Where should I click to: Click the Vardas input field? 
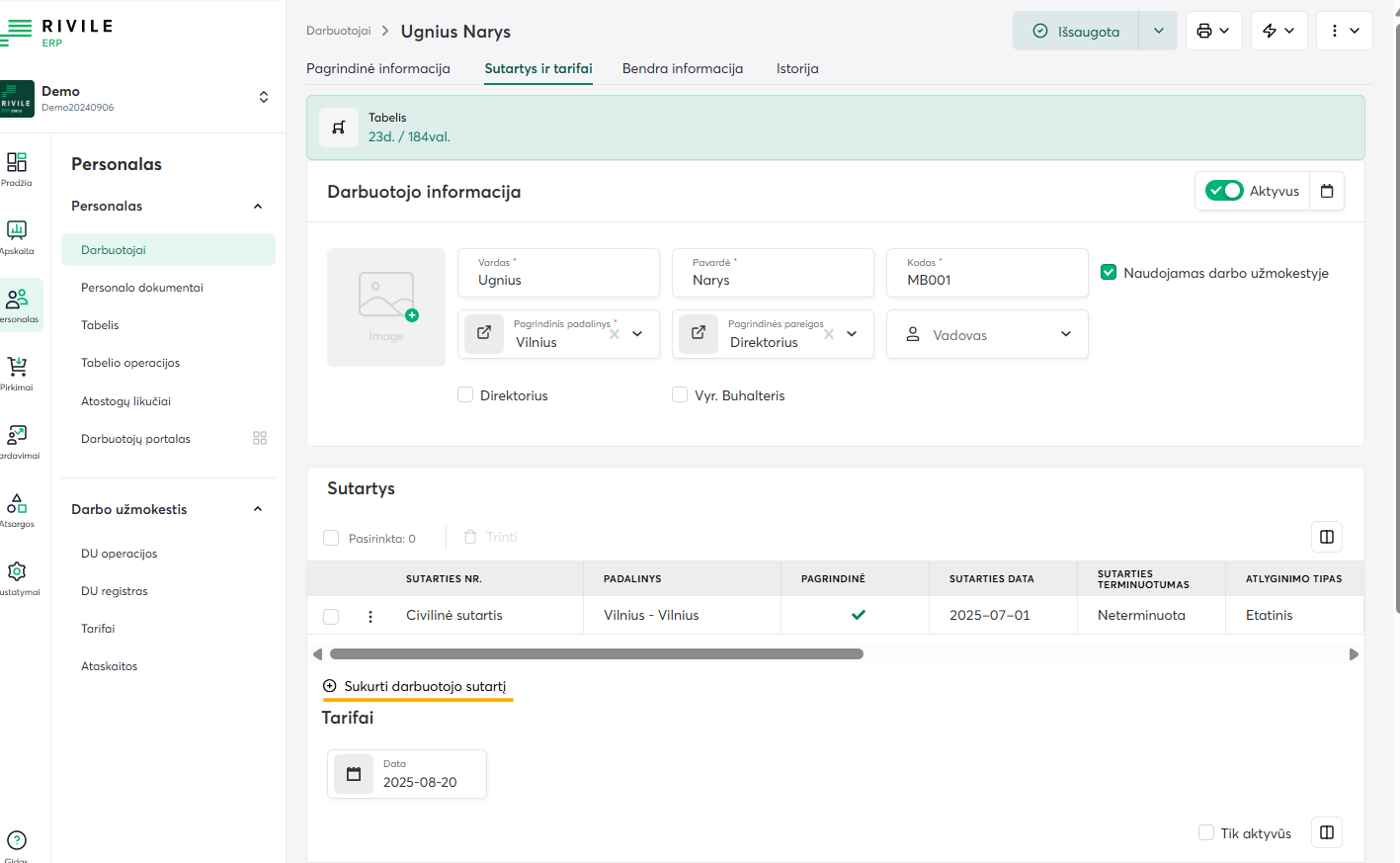pyautogui.click(x=558, y=280)
